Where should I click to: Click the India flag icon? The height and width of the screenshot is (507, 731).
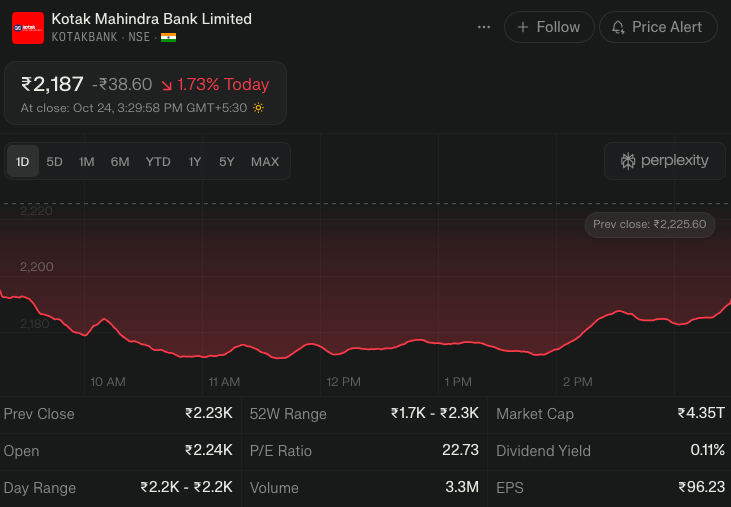(x=168, y=37)
